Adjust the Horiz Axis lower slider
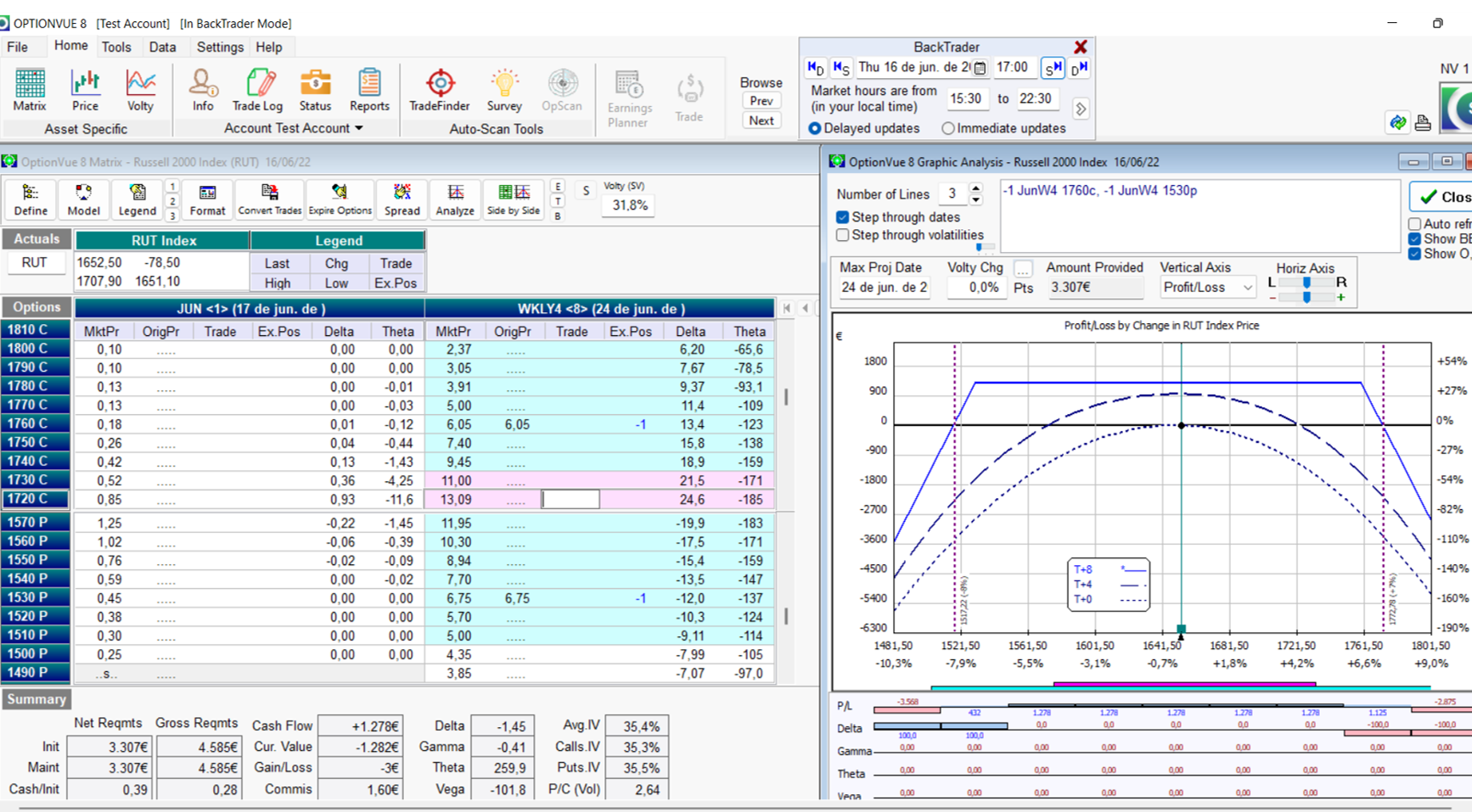The width and height of the screenshot is (1472, 812). 1306,297
